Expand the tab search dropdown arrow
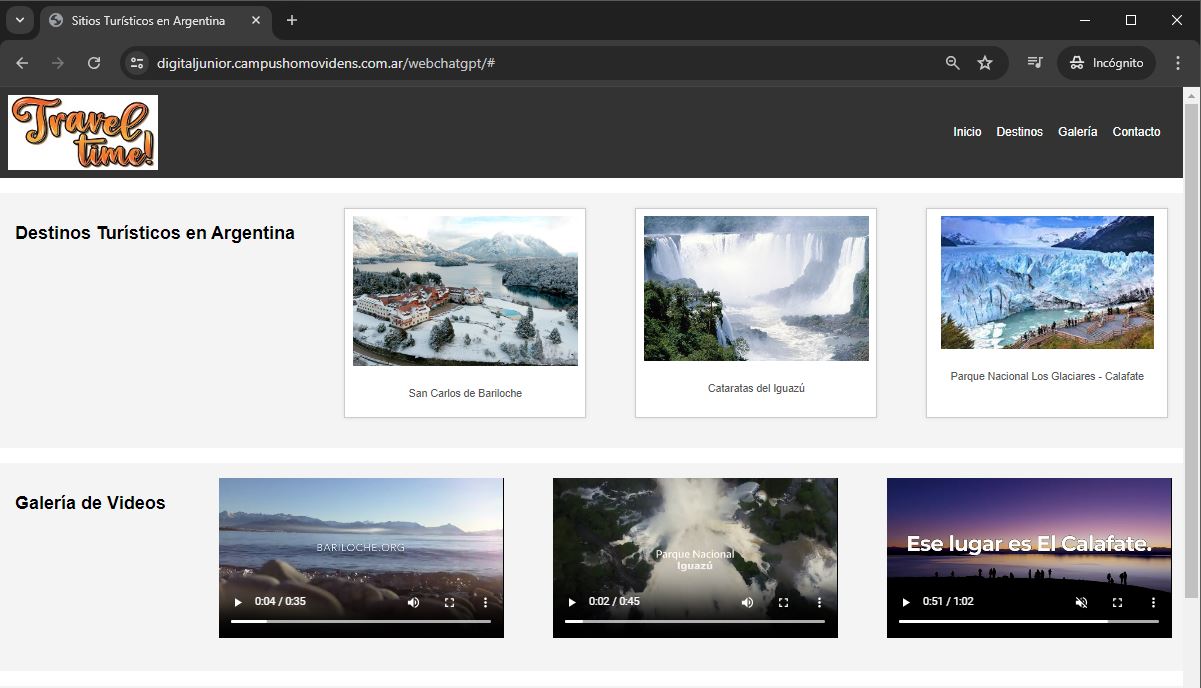This screenshot has width=1201, height=688. [19, 20]
